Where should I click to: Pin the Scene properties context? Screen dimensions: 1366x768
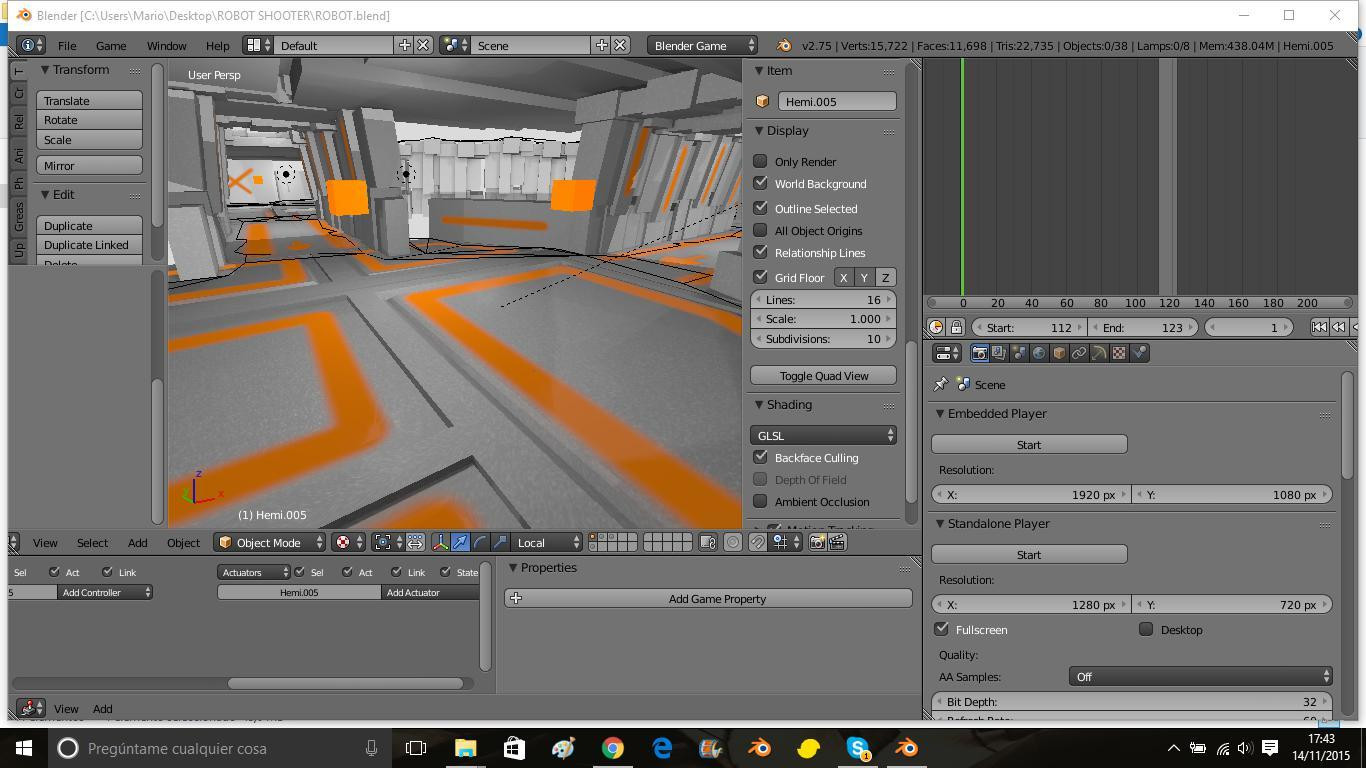tap(940, 384)
